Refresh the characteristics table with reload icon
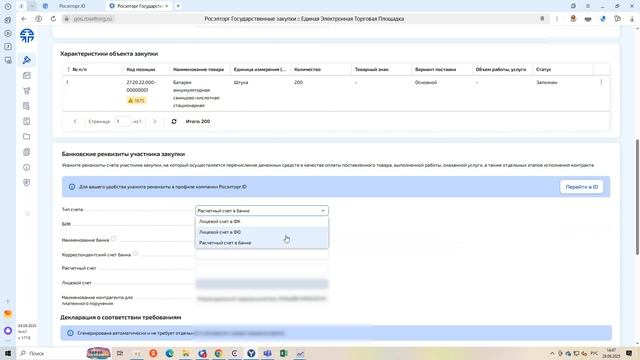Screen dimensions: 640x360 [x=174, y=121]
